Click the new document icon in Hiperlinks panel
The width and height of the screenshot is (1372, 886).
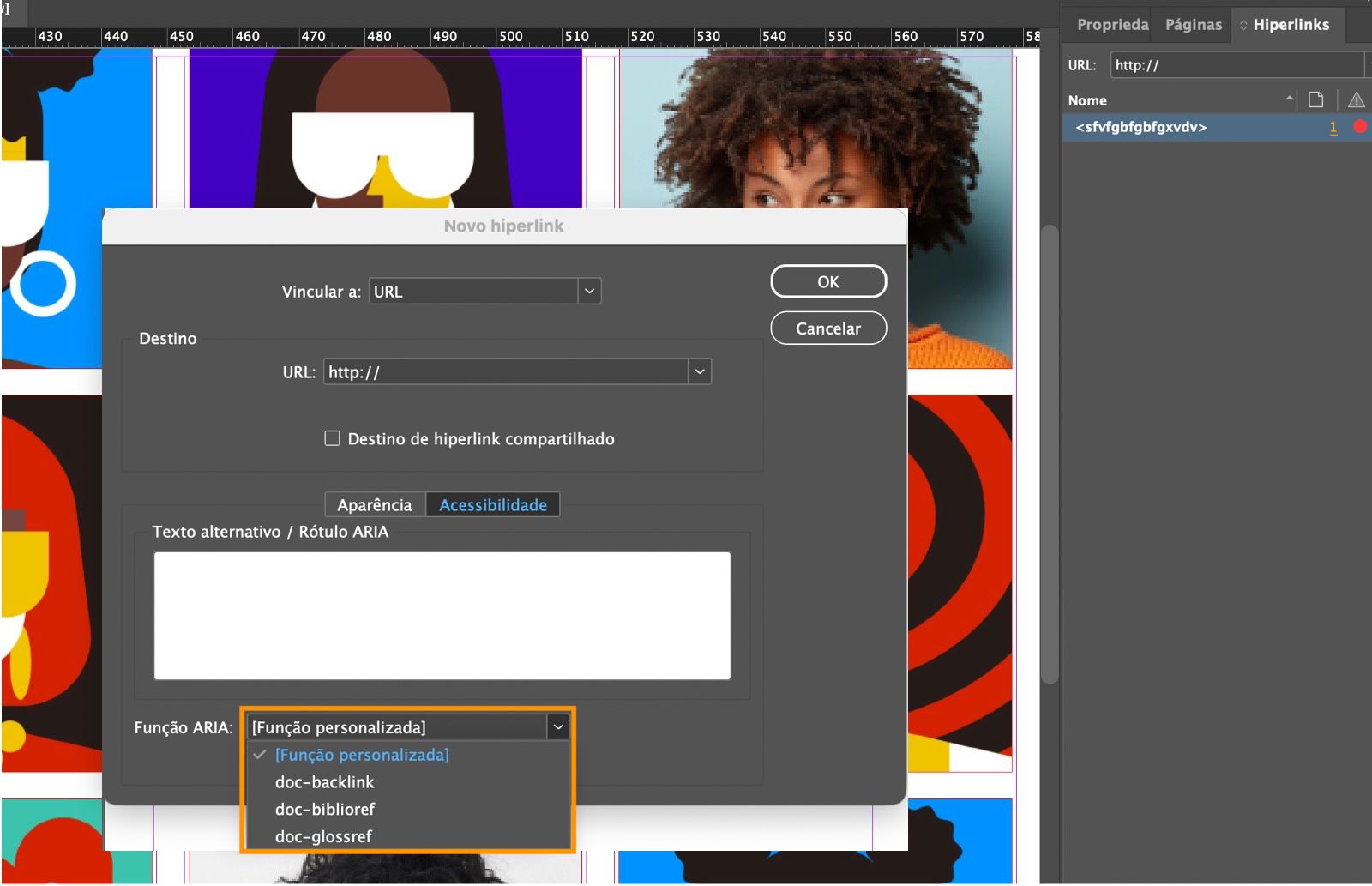tap(1317, 99)
